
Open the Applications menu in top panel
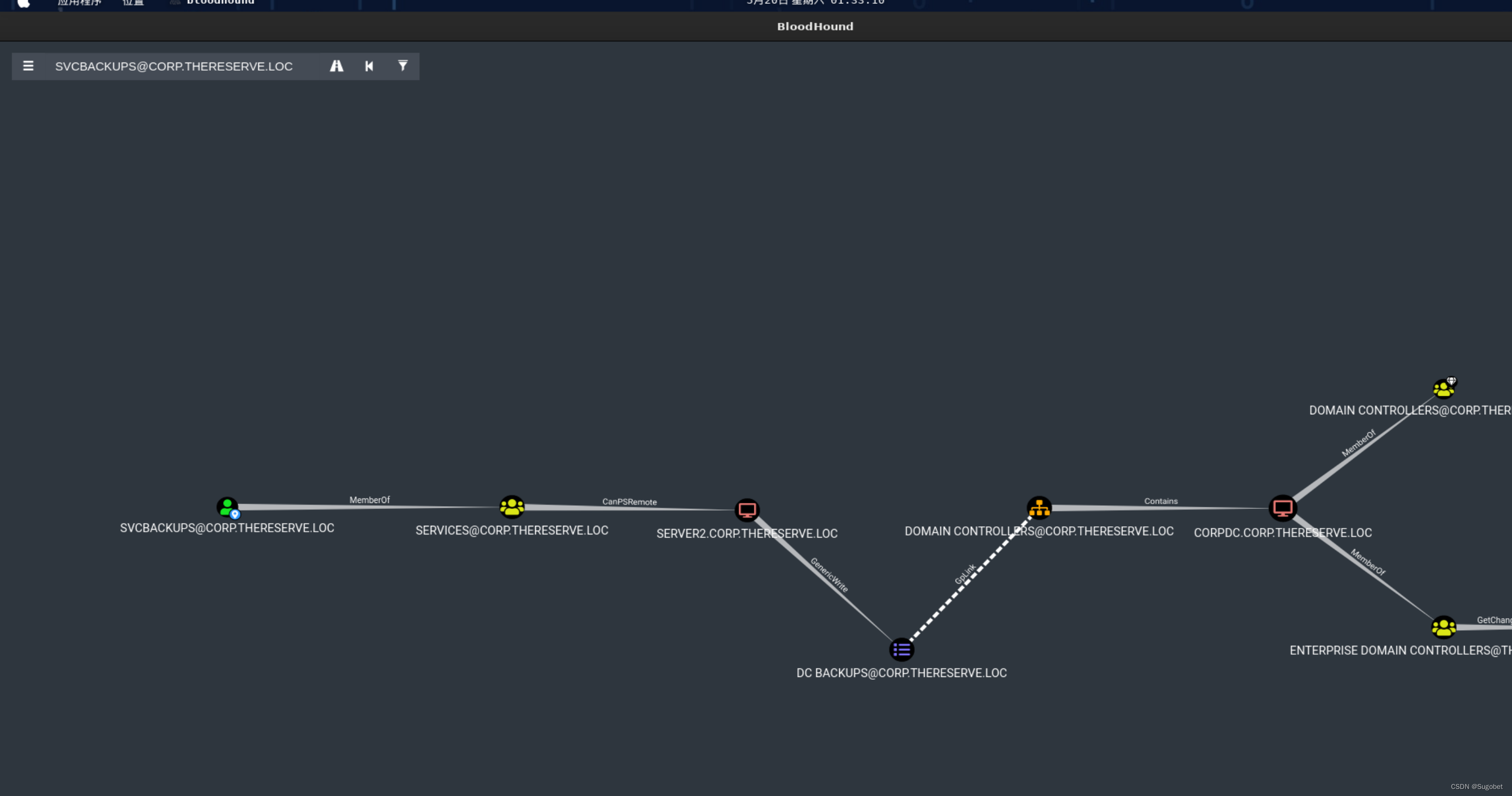[79, 3]
